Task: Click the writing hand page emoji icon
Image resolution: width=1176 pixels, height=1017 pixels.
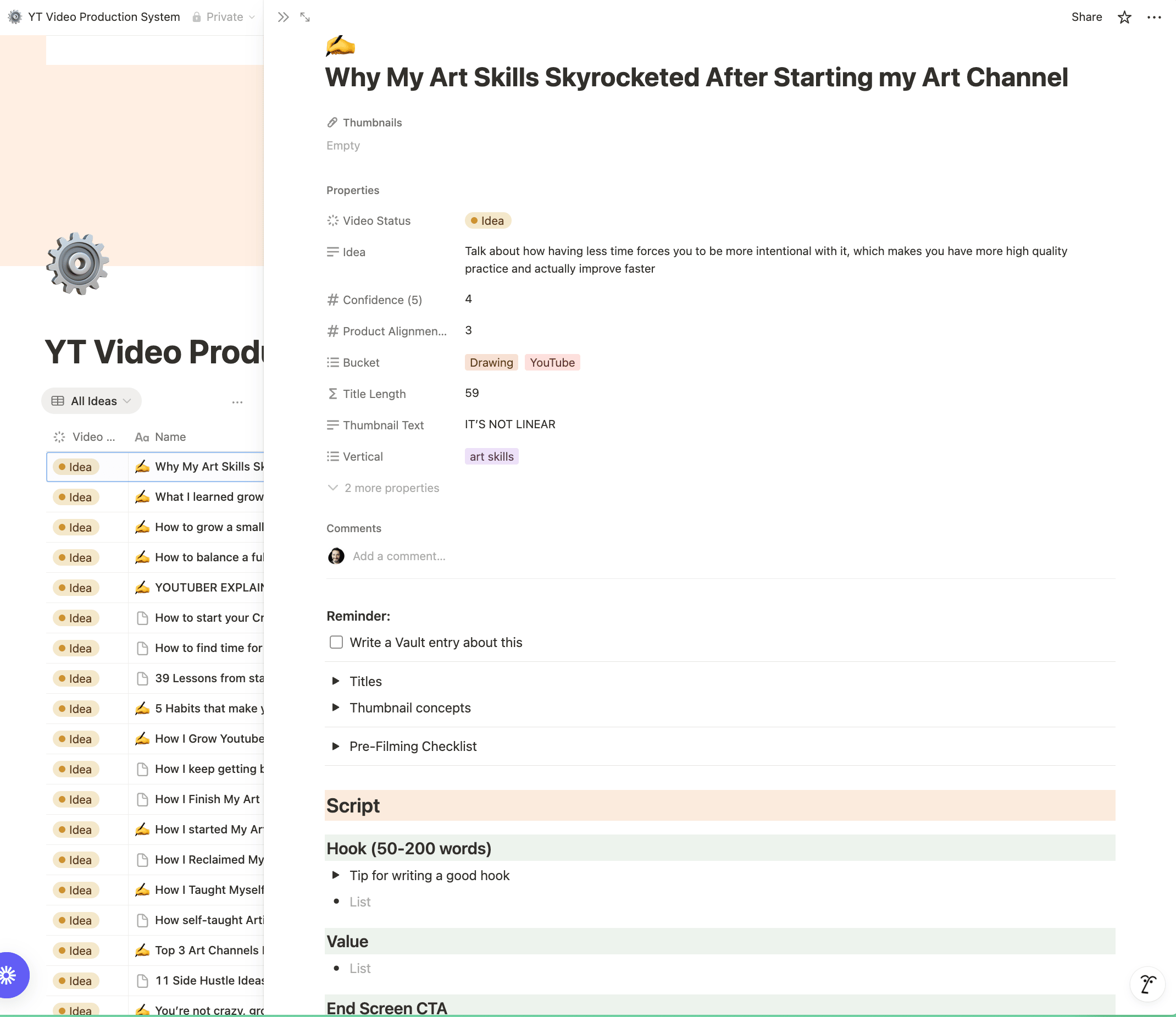Action: pos(341,46)
